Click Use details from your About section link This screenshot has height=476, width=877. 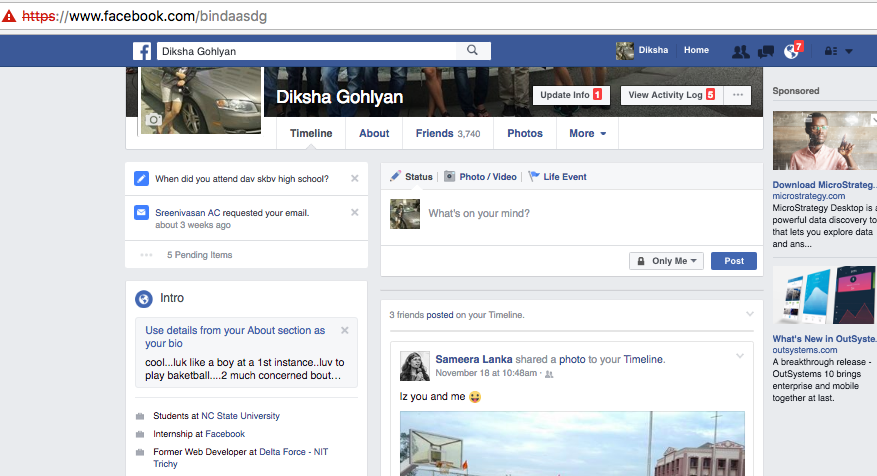point(235,337)
